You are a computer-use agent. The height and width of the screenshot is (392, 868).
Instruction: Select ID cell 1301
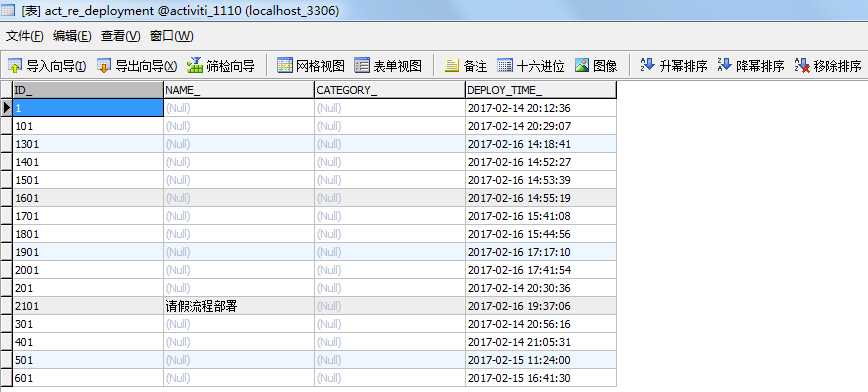[x=87, y=144]
